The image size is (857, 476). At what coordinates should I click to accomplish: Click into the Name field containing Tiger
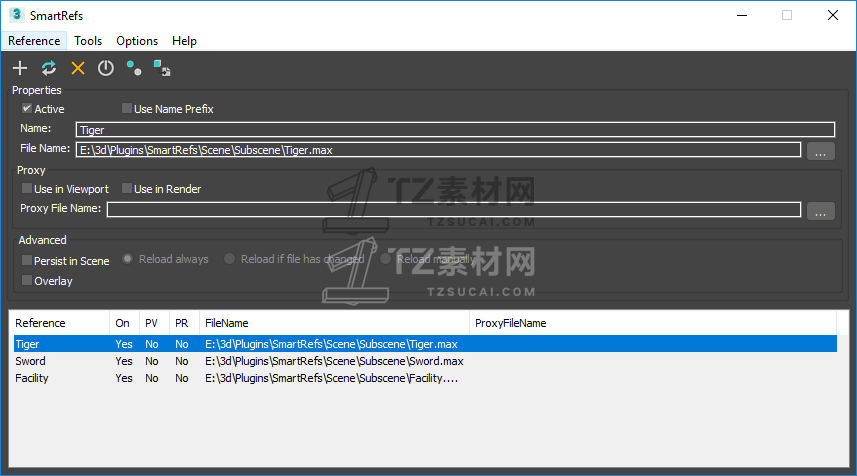pos(455,130)
